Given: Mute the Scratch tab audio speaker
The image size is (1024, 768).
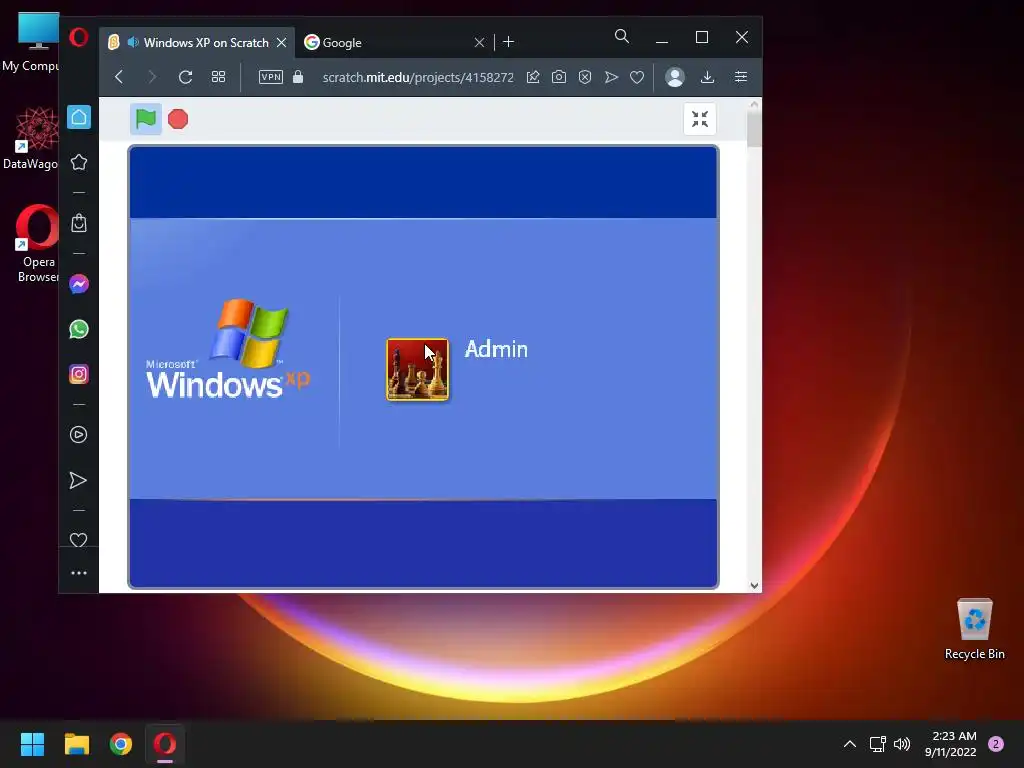Looking at the screenshot, I should click(x=133, y=42).
